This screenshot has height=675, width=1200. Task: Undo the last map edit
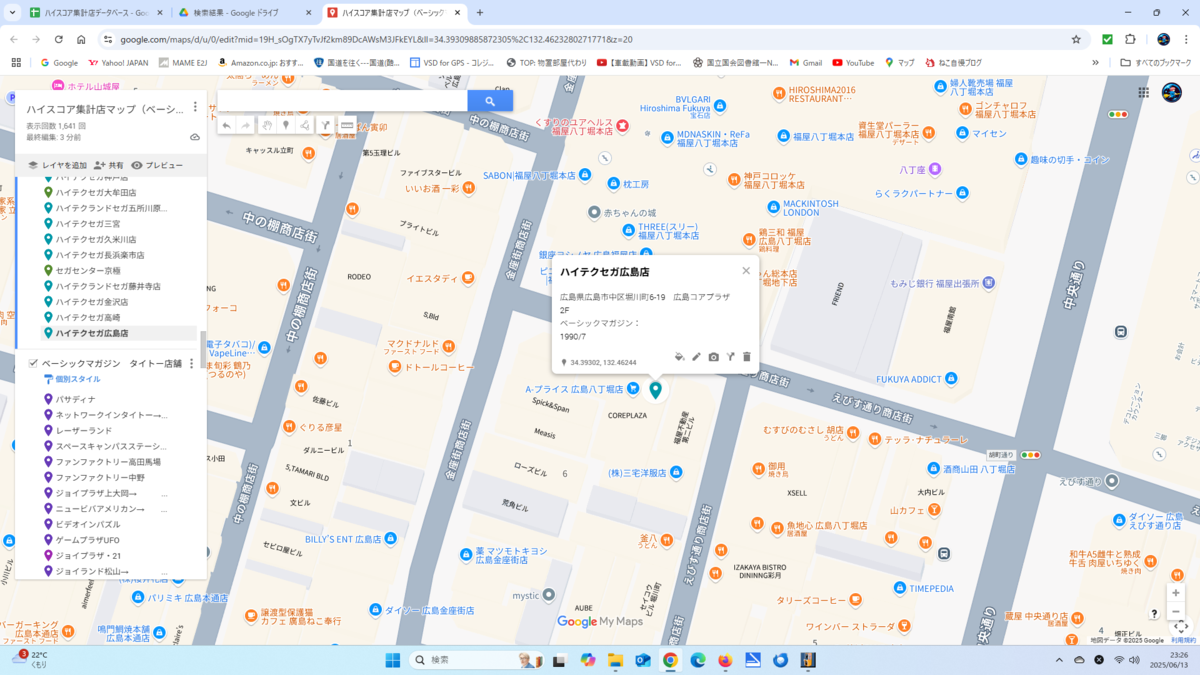[x=227, y=125]
